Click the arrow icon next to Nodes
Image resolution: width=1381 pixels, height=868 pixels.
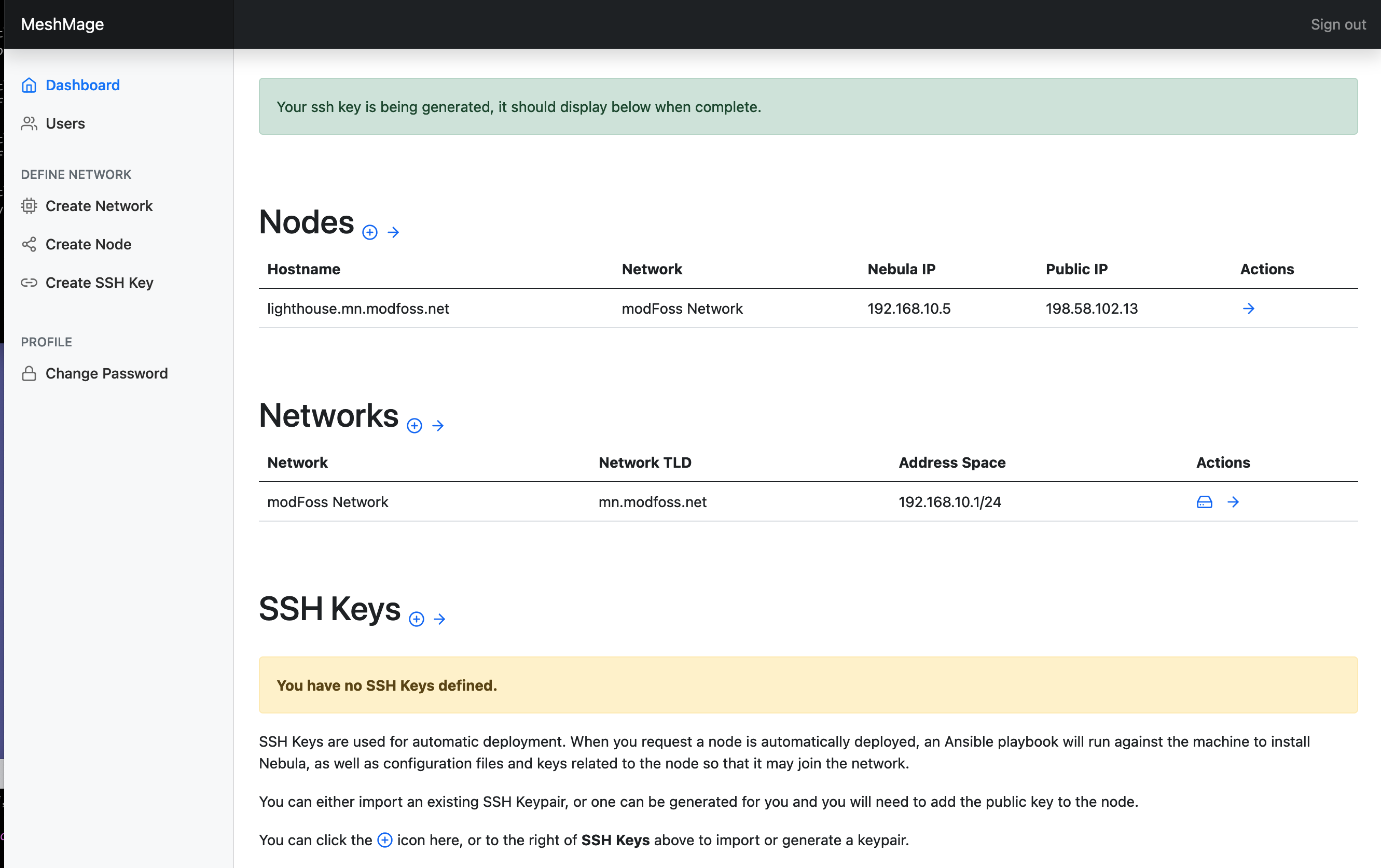coord(394,232)
